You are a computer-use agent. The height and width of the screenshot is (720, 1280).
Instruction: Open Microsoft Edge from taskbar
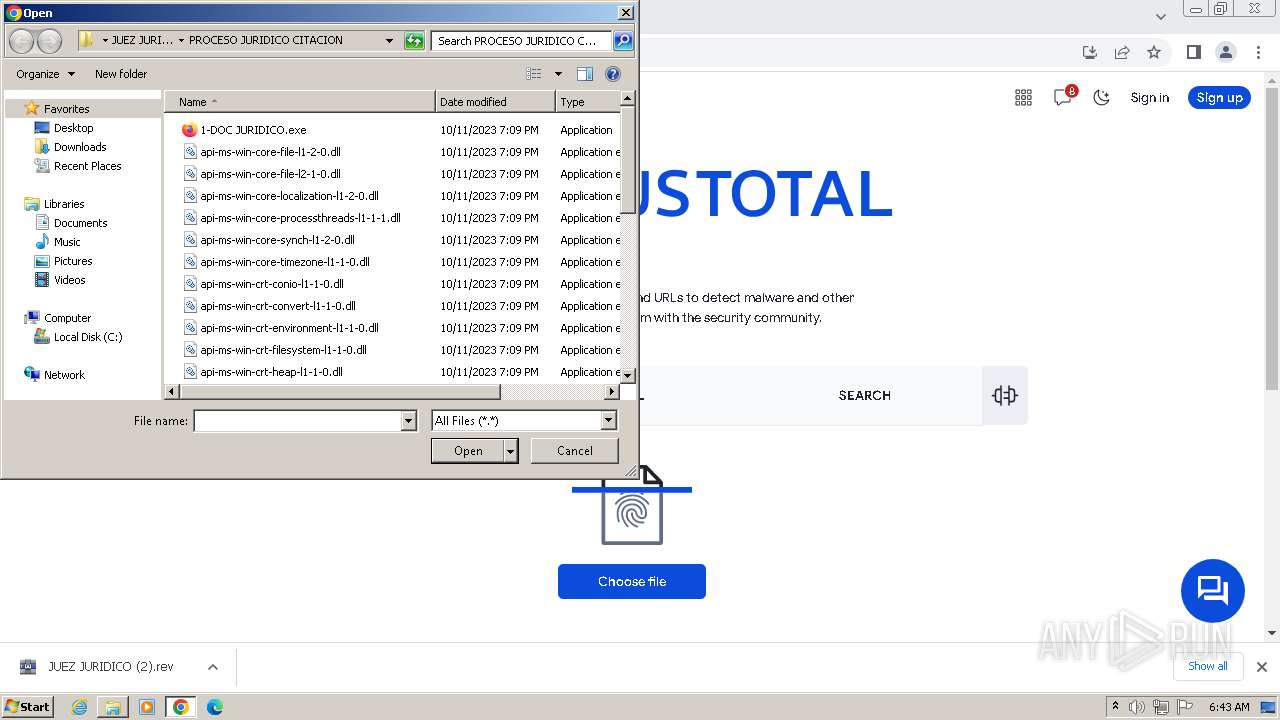click(x=214, y=707)
